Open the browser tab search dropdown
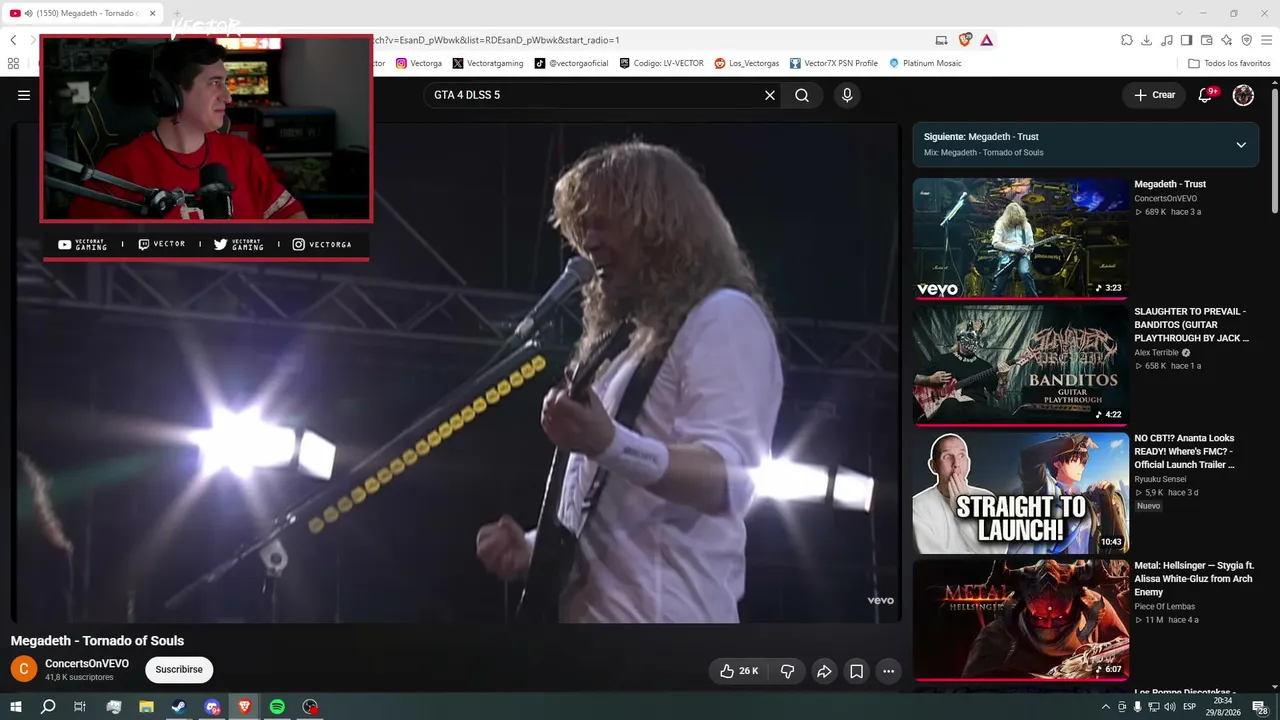This screenshot has width=1280, height=720. click(1180, 13)
